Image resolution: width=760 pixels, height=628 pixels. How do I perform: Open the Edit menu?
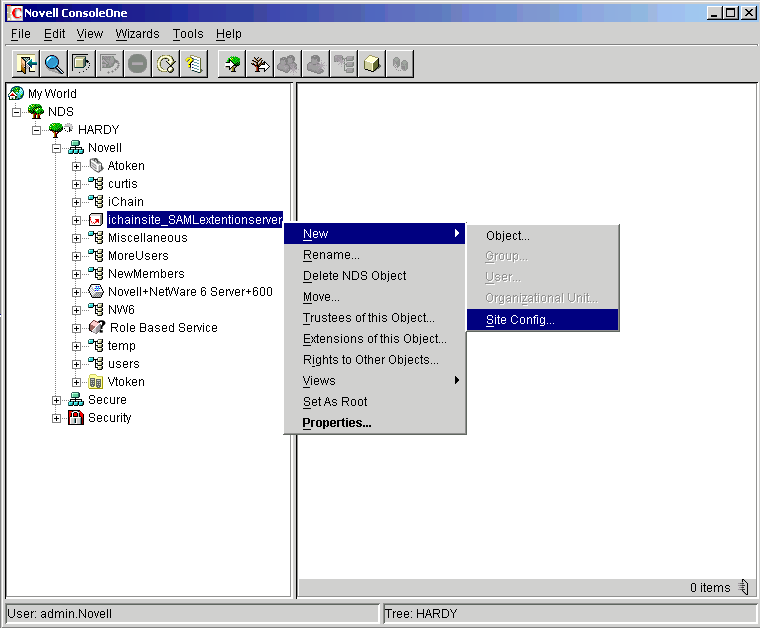coord(54,33)
